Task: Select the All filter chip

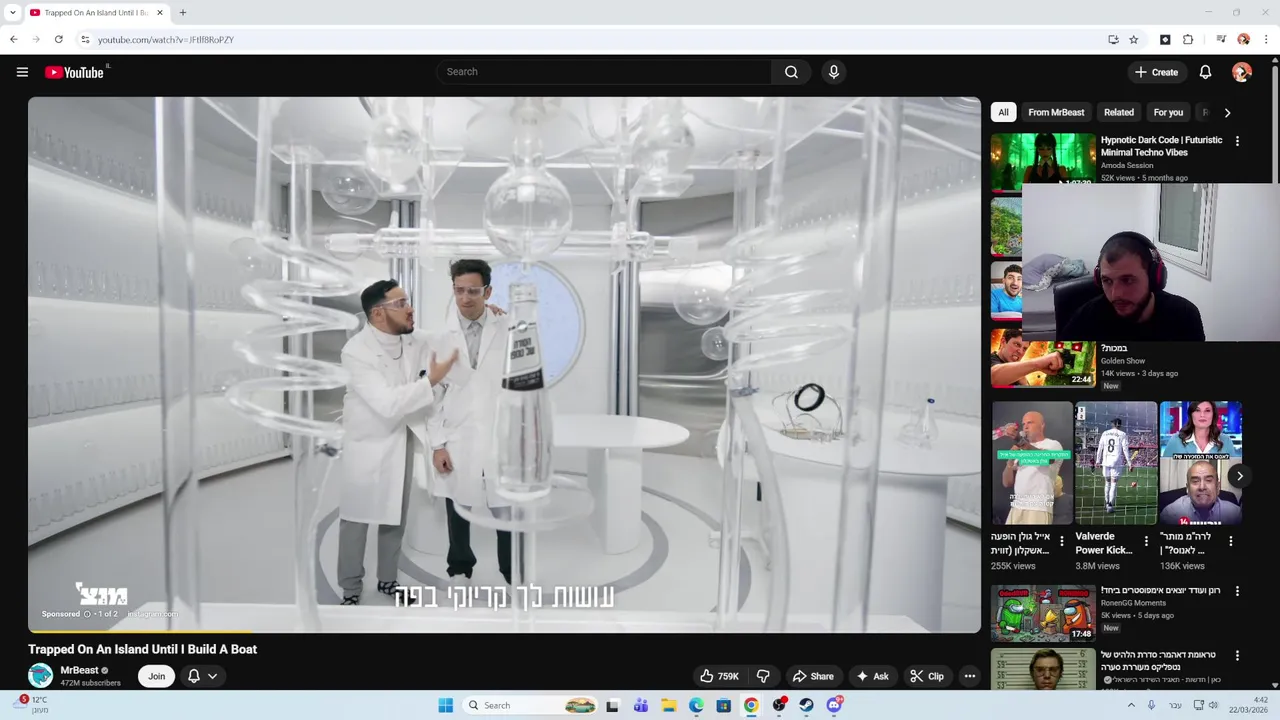Action: 1003,113
